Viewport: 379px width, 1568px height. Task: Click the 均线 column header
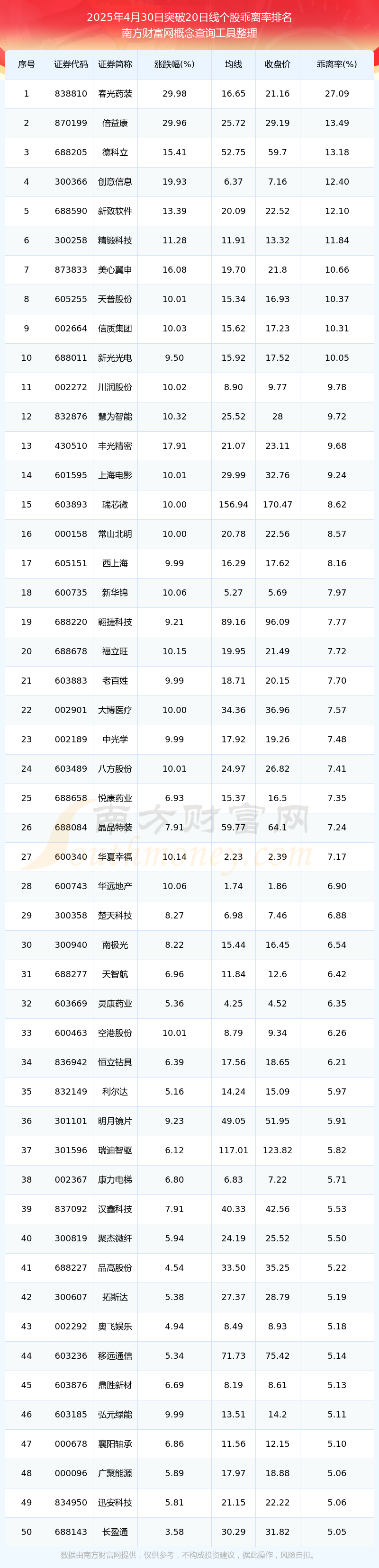coord(234,64)
